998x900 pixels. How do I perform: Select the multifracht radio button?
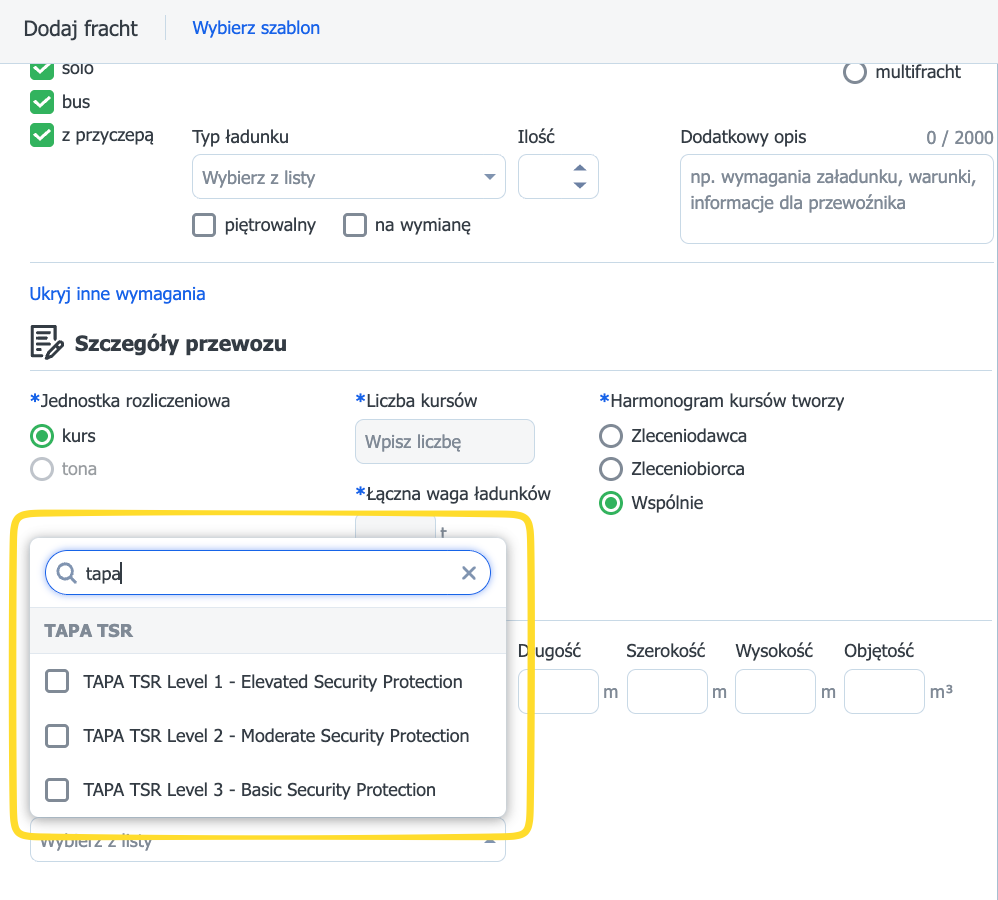(x=855, y=72)
